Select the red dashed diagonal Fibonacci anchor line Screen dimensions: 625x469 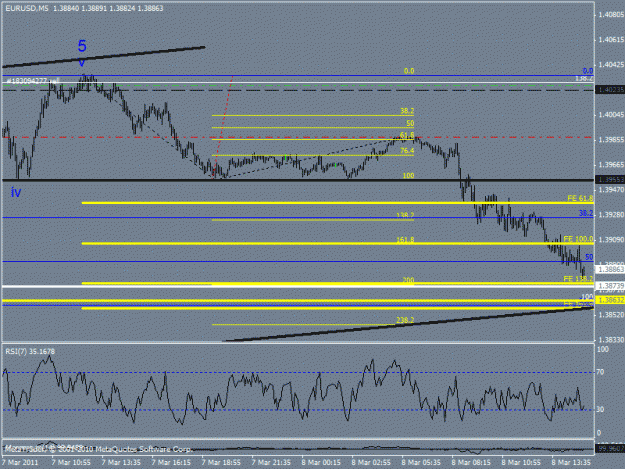pyautogui.click(x=223, y=126)
